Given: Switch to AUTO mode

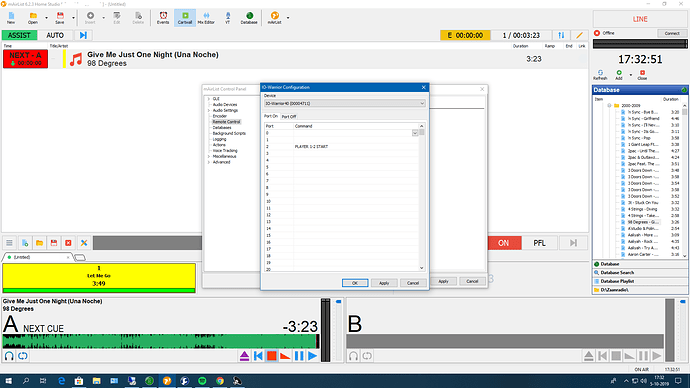Looking at the screenshot, I should (x=55, y=35).
